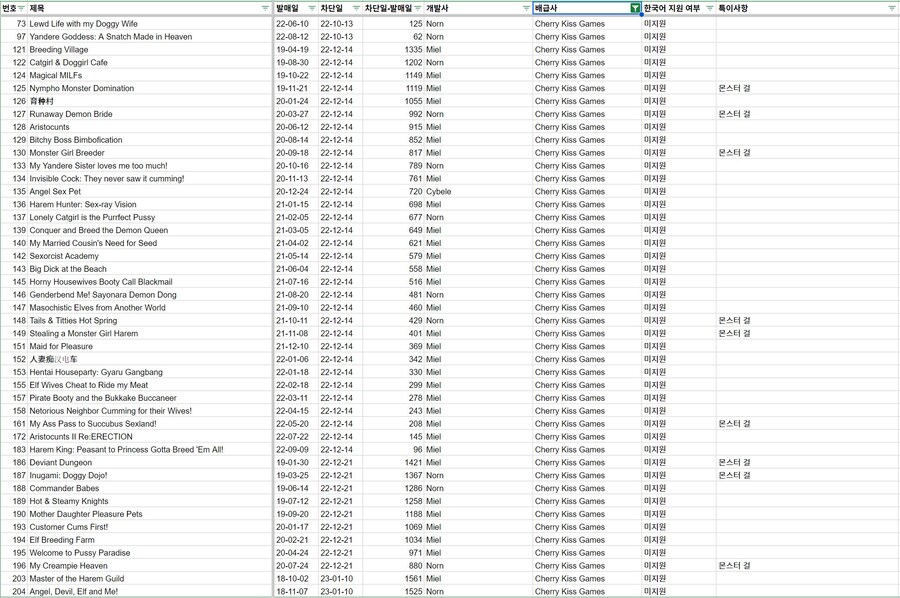Select title cell 'Commander Babes'

pyautogui.click(x=64, y=488)
